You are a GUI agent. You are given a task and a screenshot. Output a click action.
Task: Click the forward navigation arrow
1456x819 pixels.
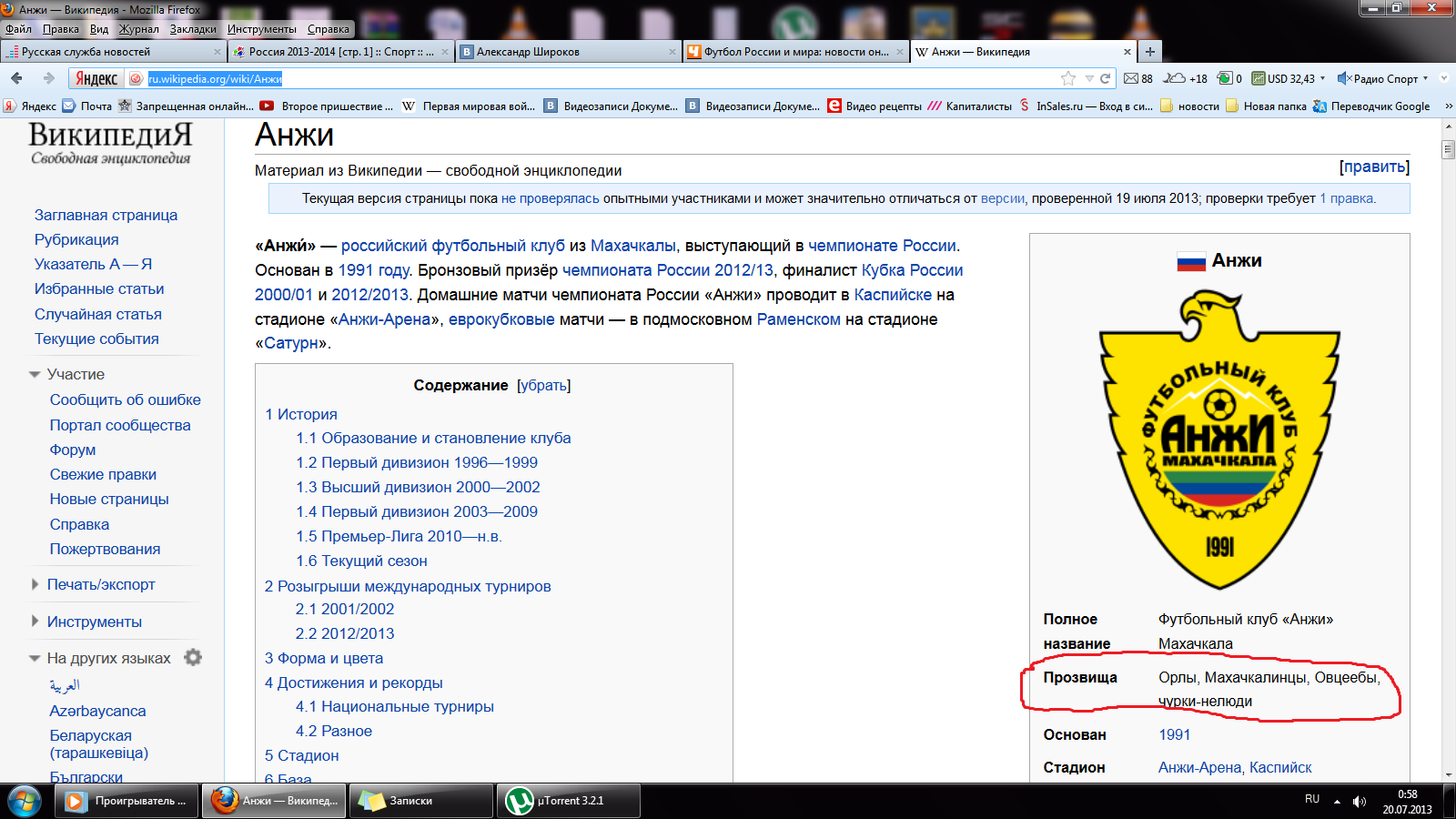[48, 78]
